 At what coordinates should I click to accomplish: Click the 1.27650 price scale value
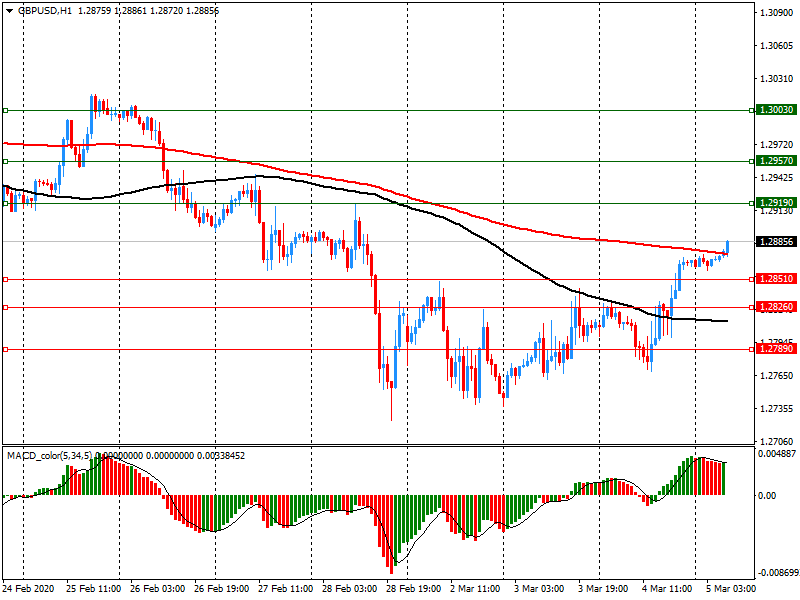(x=777, y=376)
